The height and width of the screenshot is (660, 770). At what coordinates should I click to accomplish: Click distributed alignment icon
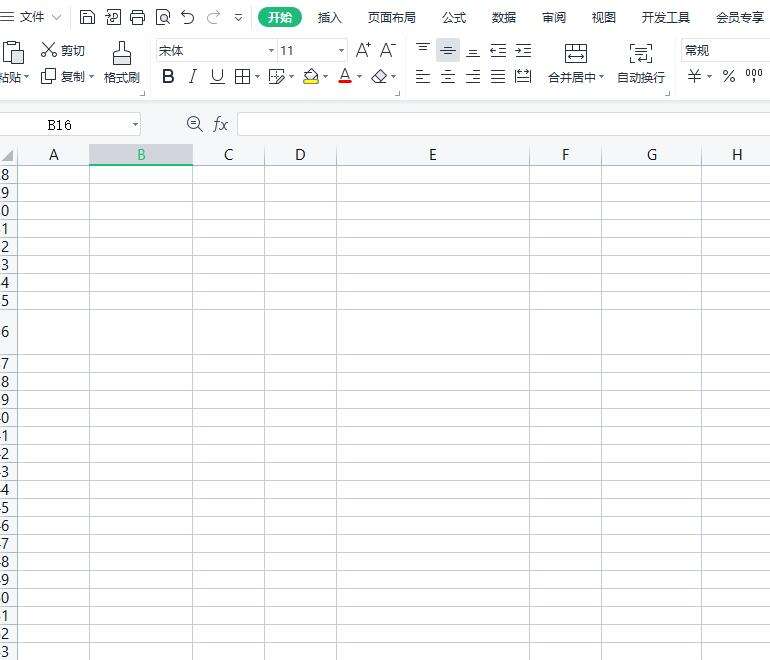click(x=523, y=77)
